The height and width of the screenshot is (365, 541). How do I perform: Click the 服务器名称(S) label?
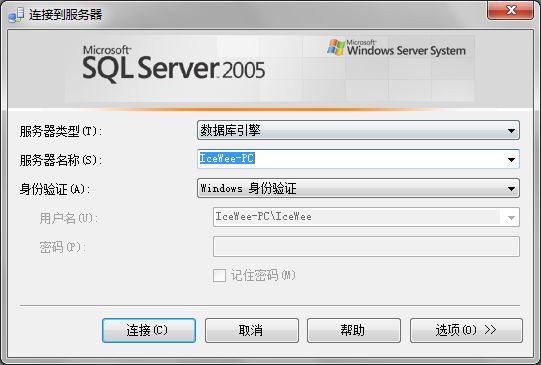tap(61, 160)
